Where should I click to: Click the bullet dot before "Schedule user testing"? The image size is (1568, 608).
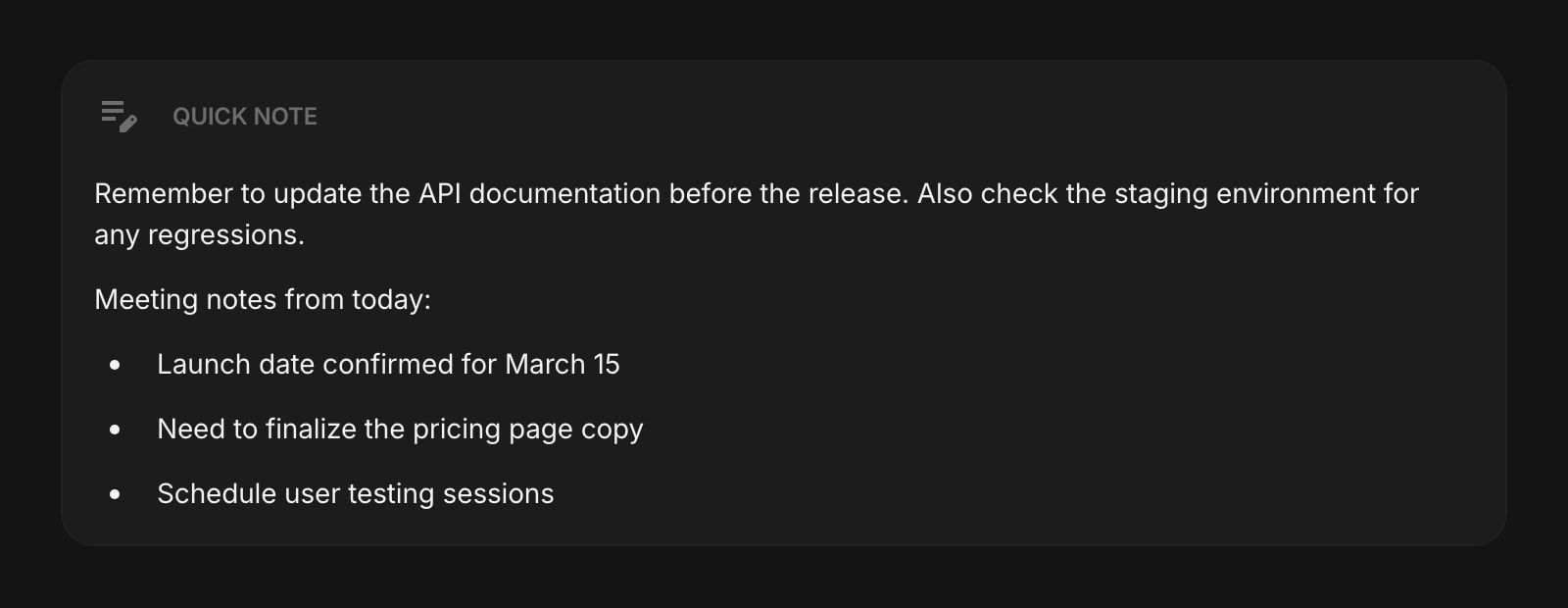[115, 494]
